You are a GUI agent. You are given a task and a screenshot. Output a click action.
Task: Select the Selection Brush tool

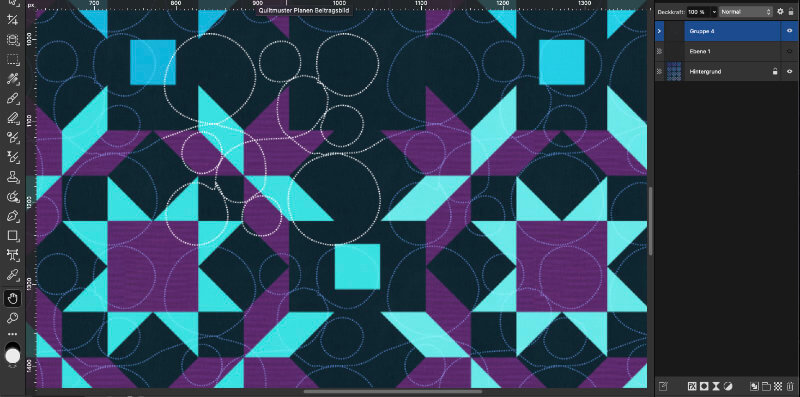(x=12, y=40)
